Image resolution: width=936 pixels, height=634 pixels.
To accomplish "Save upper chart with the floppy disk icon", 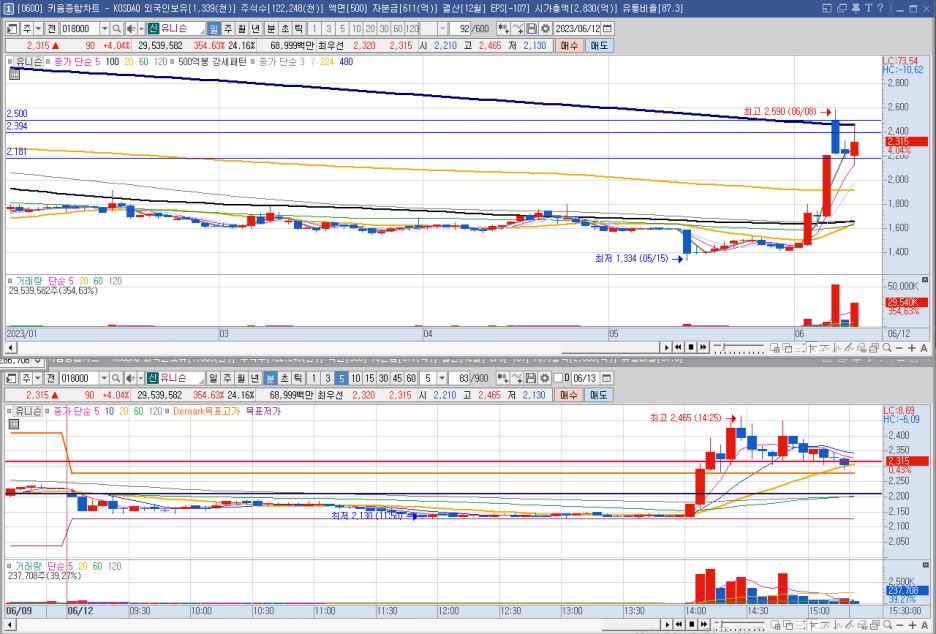I will pos(531,29).
